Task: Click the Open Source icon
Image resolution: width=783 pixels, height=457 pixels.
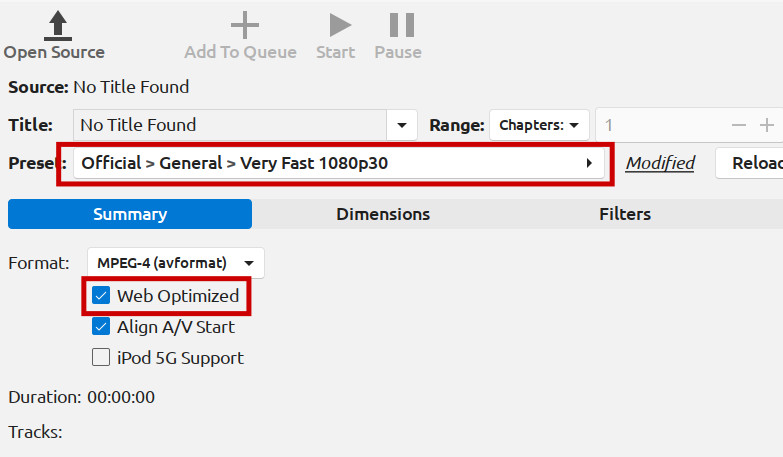Action: [58, 25]
